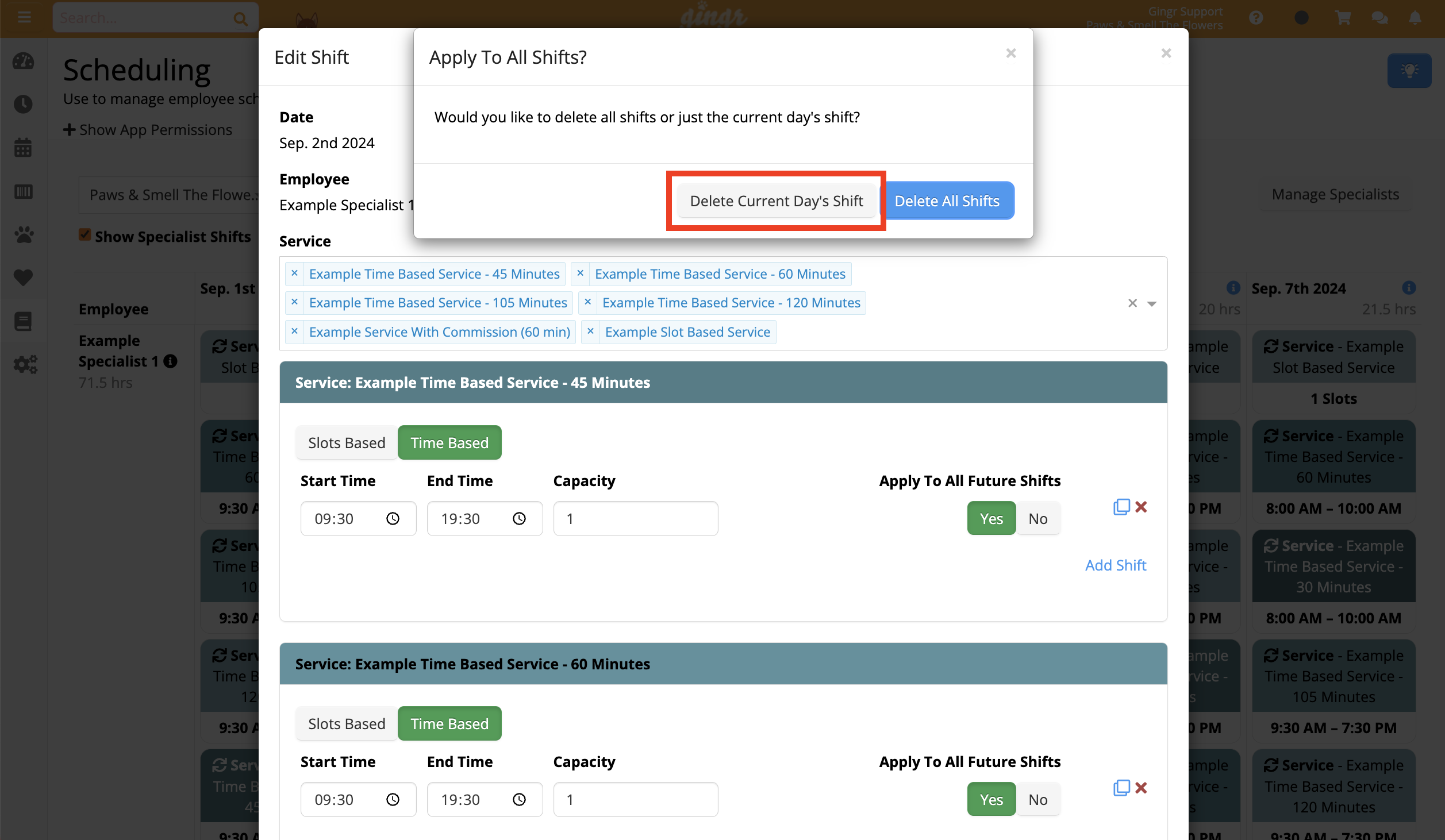Open the help question mark icon

(1256, 18)
